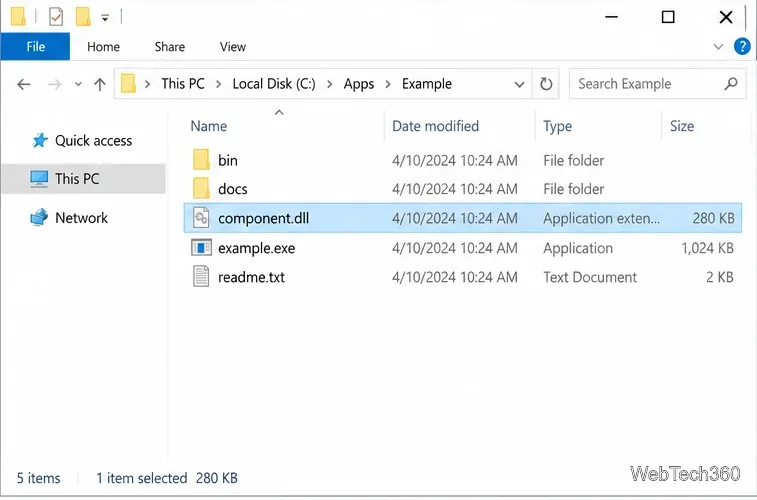The height and width of the screenshot is (500, 757).
Task: Sort by the Type column header
Action: 557,126
